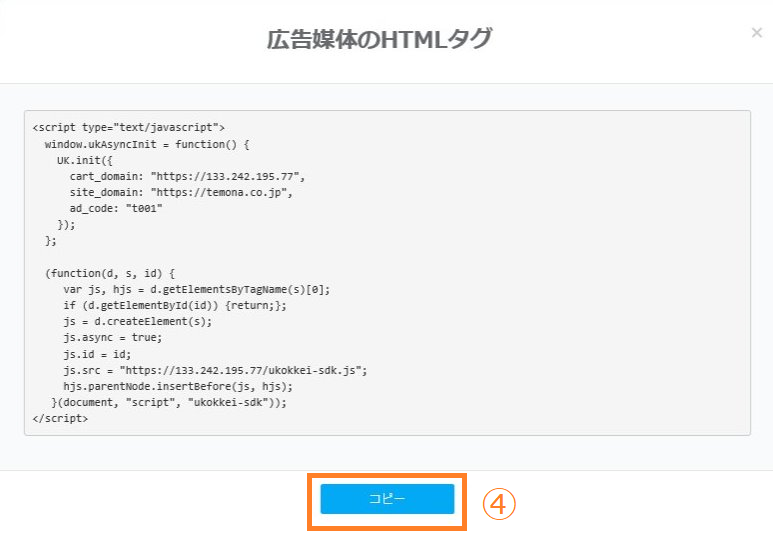Click the (document, "script", "ukokkei-sdk") line
775x541 pixels.
point(168,402)
